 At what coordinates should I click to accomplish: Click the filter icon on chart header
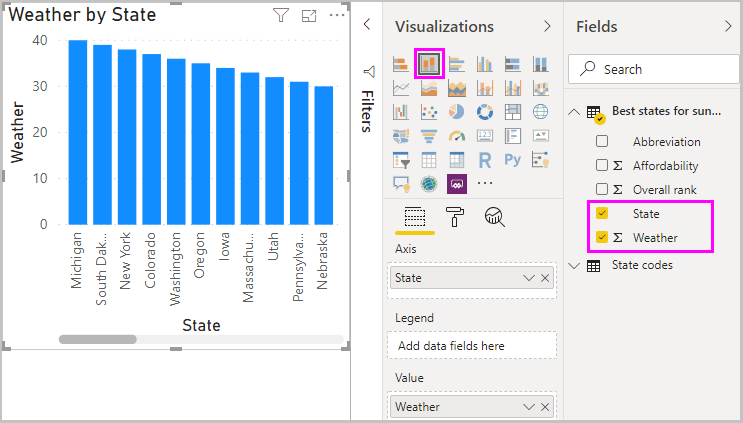[281, 16]
